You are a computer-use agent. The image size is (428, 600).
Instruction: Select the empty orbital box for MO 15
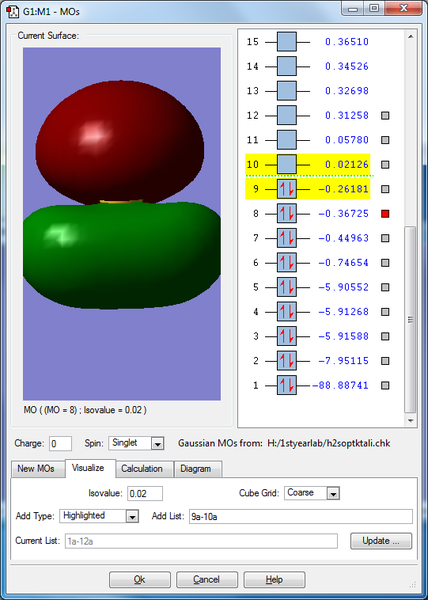(x=286, y=42)
